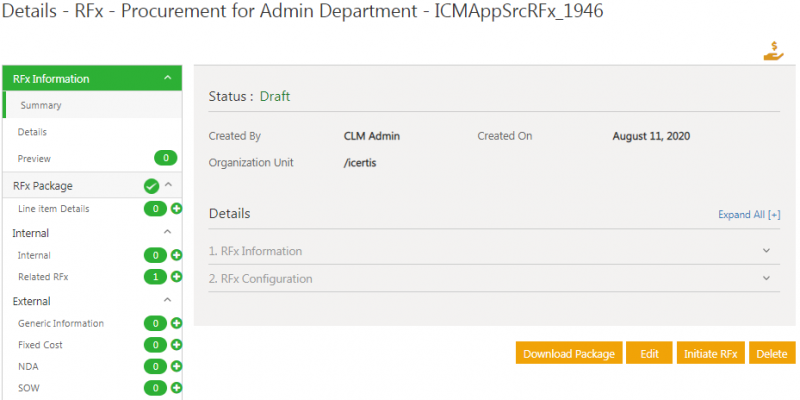Click the hand-with-money icon at top right

(773, 52)
